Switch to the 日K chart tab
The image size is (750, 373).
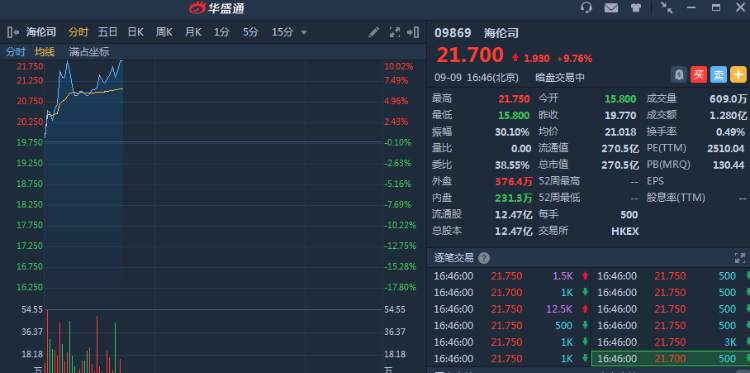[135, 33]
